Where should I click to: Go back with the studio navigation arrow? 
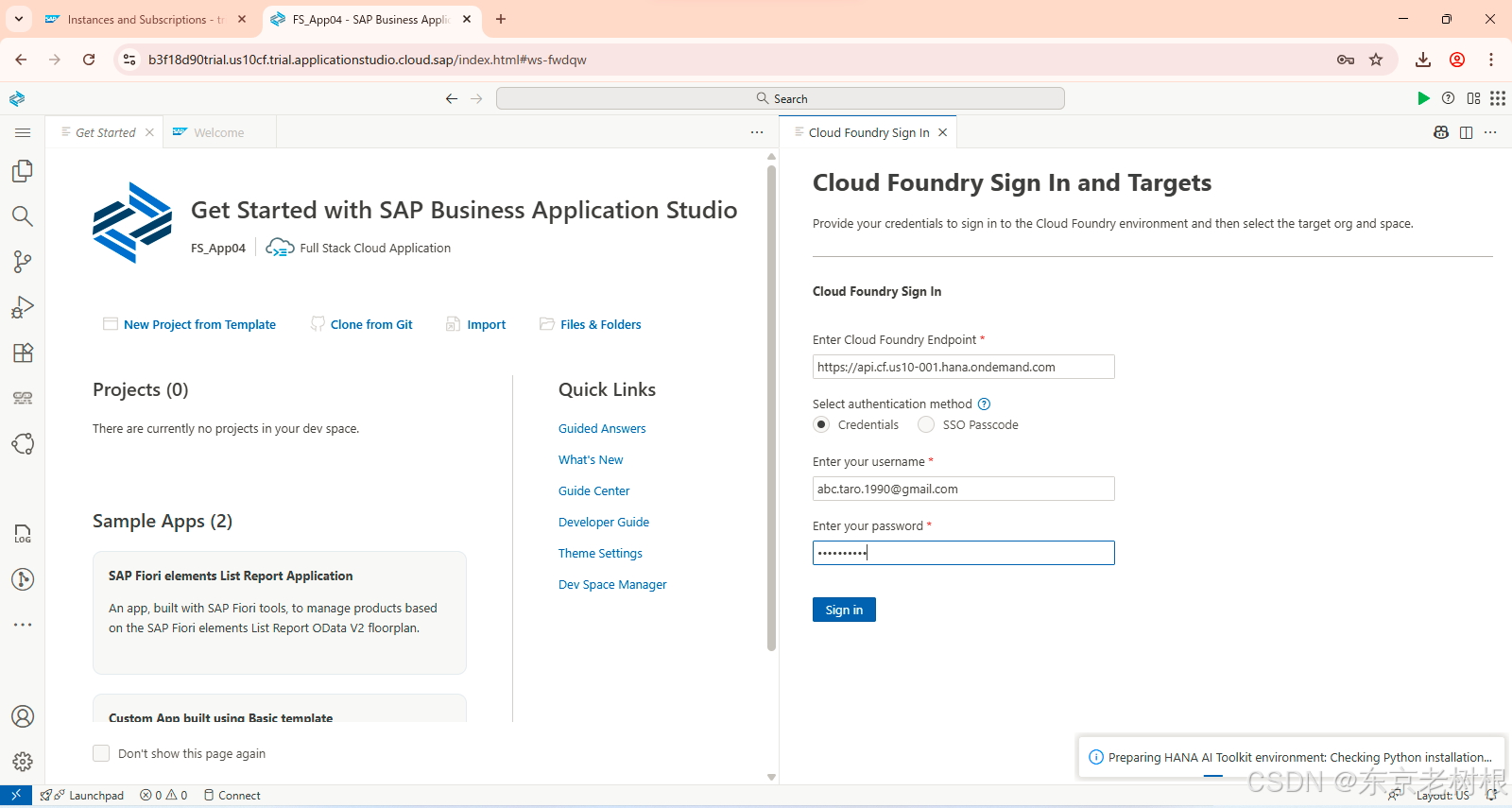(x=452, y=98)
